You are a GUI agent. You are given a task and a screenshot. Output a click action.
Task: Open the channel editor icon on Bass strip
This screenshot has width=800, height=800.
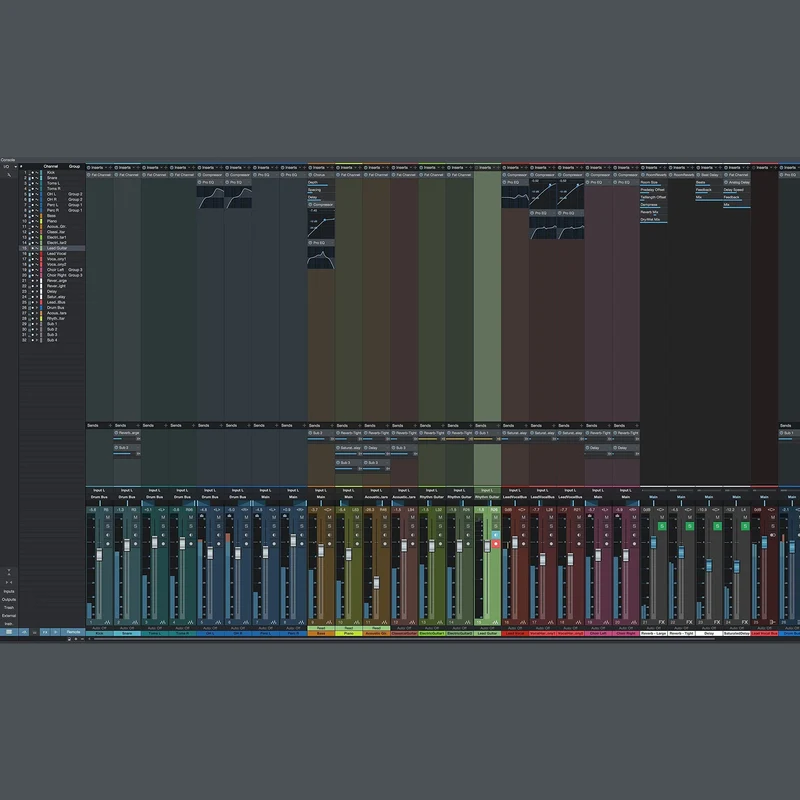[329, 622]
